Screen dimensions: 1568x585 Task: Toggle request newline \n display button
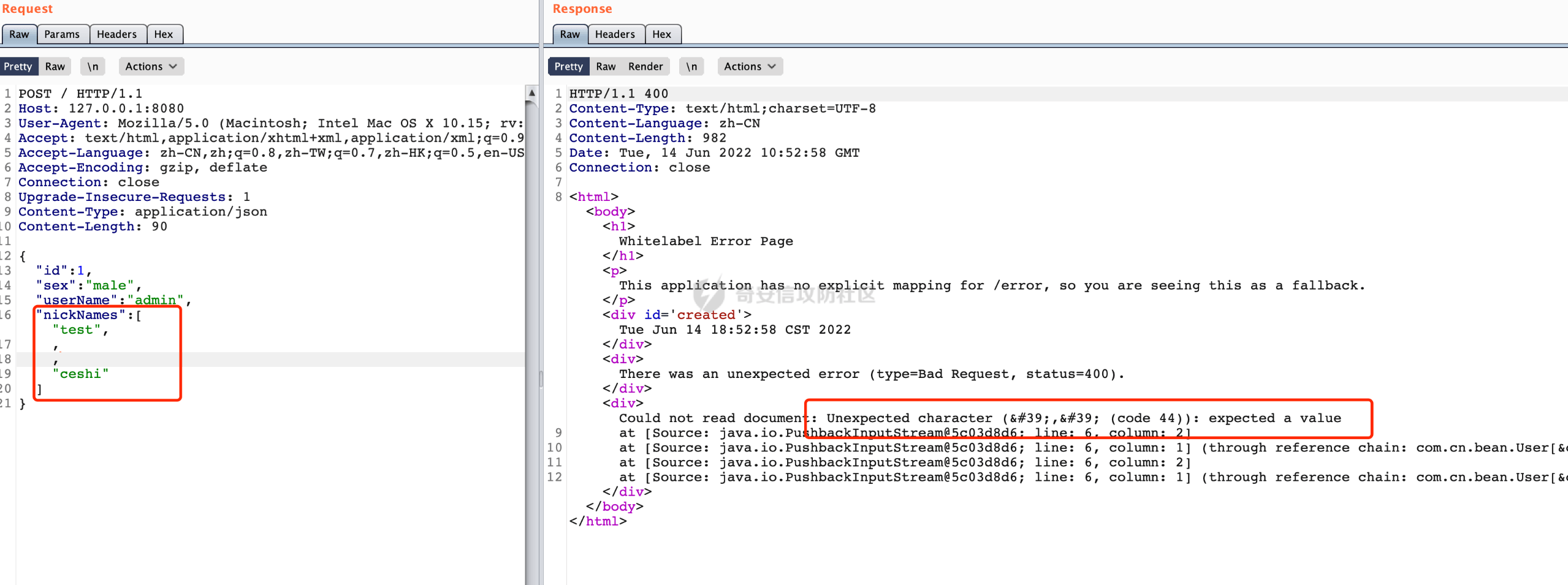click(93, 66)
